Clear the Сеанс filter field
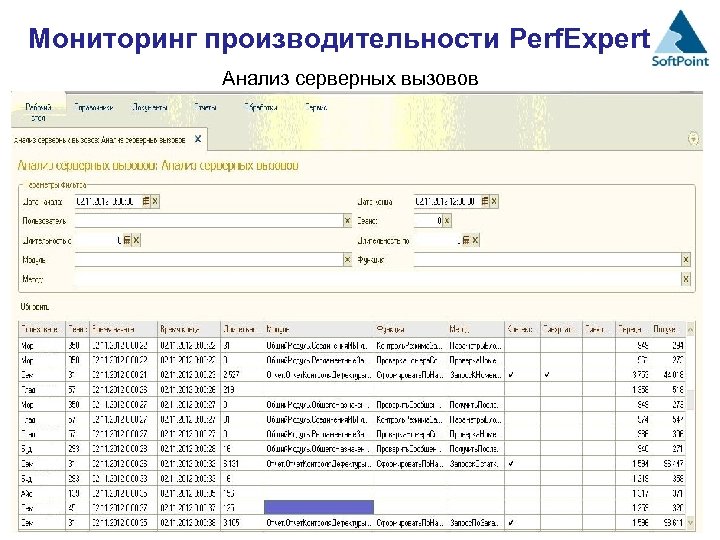This screenshot has width=720, height=540. click(x=447, y=221)
